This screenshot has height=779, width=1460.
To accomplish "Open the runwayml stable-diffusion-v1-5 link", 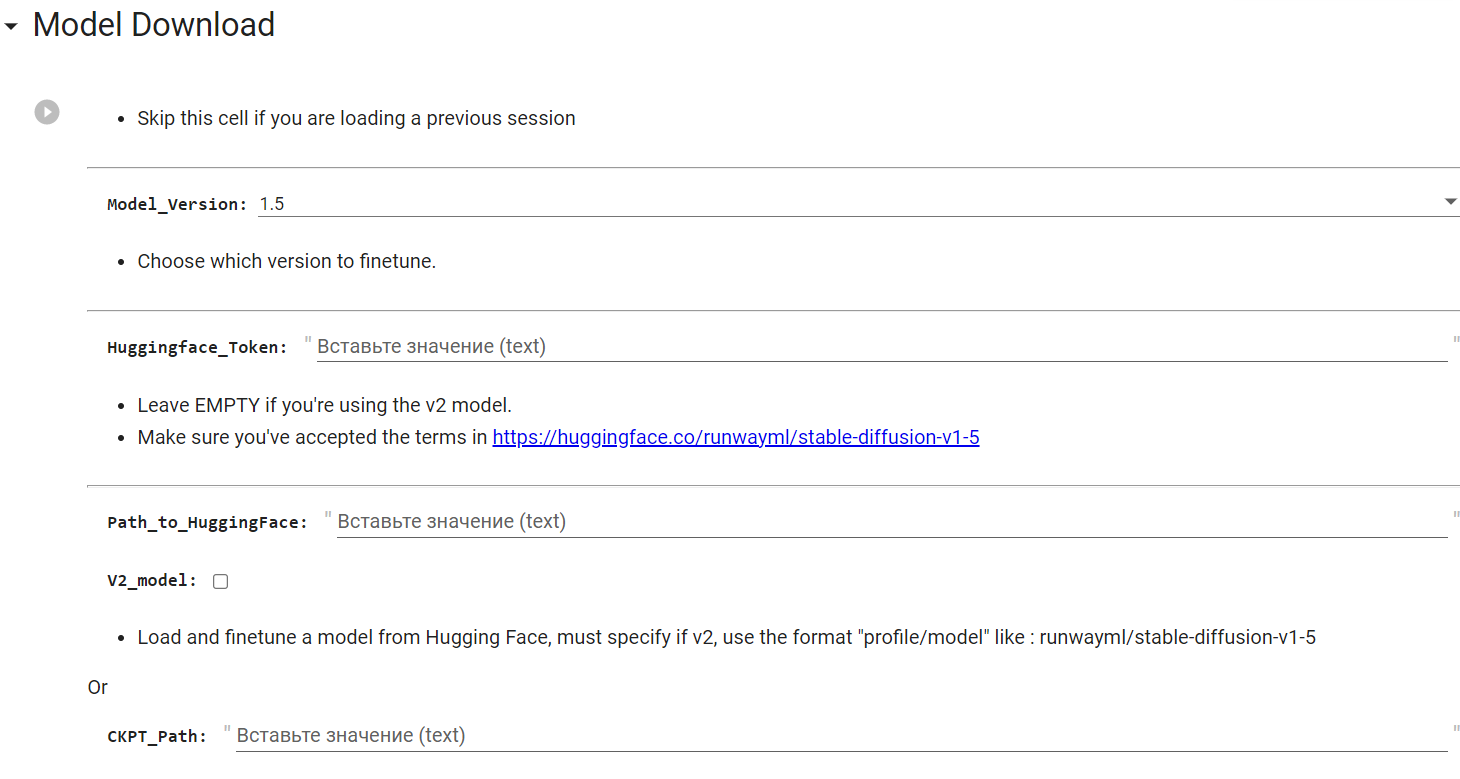I will (x=736, y=437).
